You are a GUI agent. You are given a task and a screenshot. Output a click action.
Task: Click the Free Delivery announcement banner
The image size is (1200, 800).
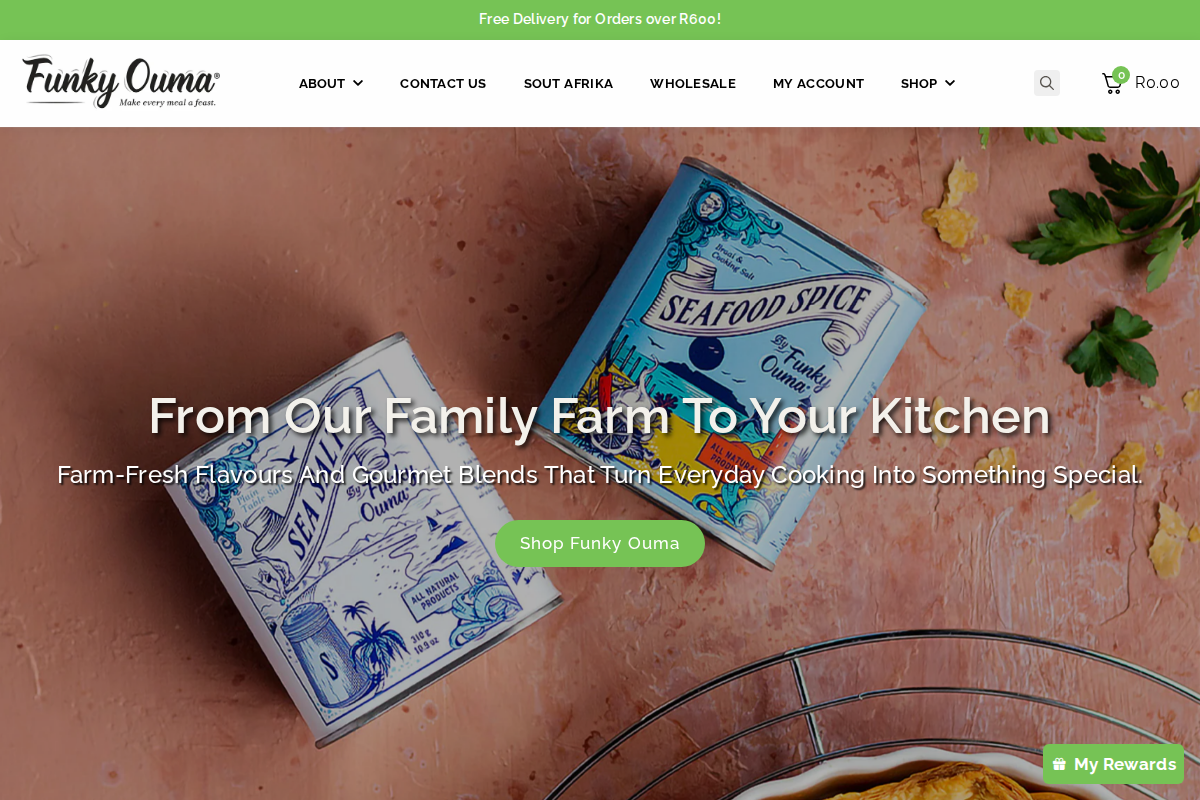[x=600, y=19]
